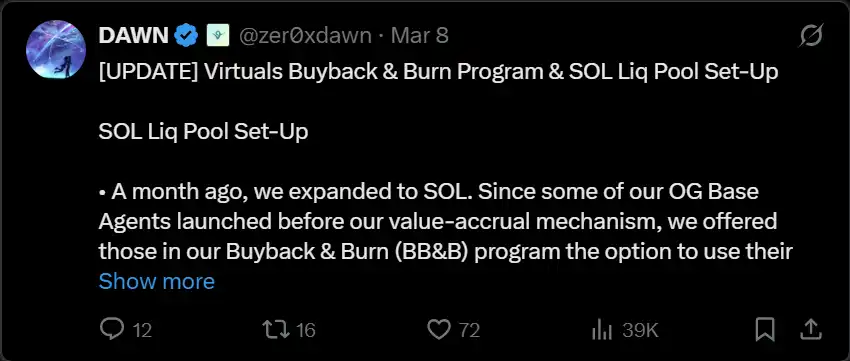Click the green affiliate badge beside the name

(x=217, y=36)
